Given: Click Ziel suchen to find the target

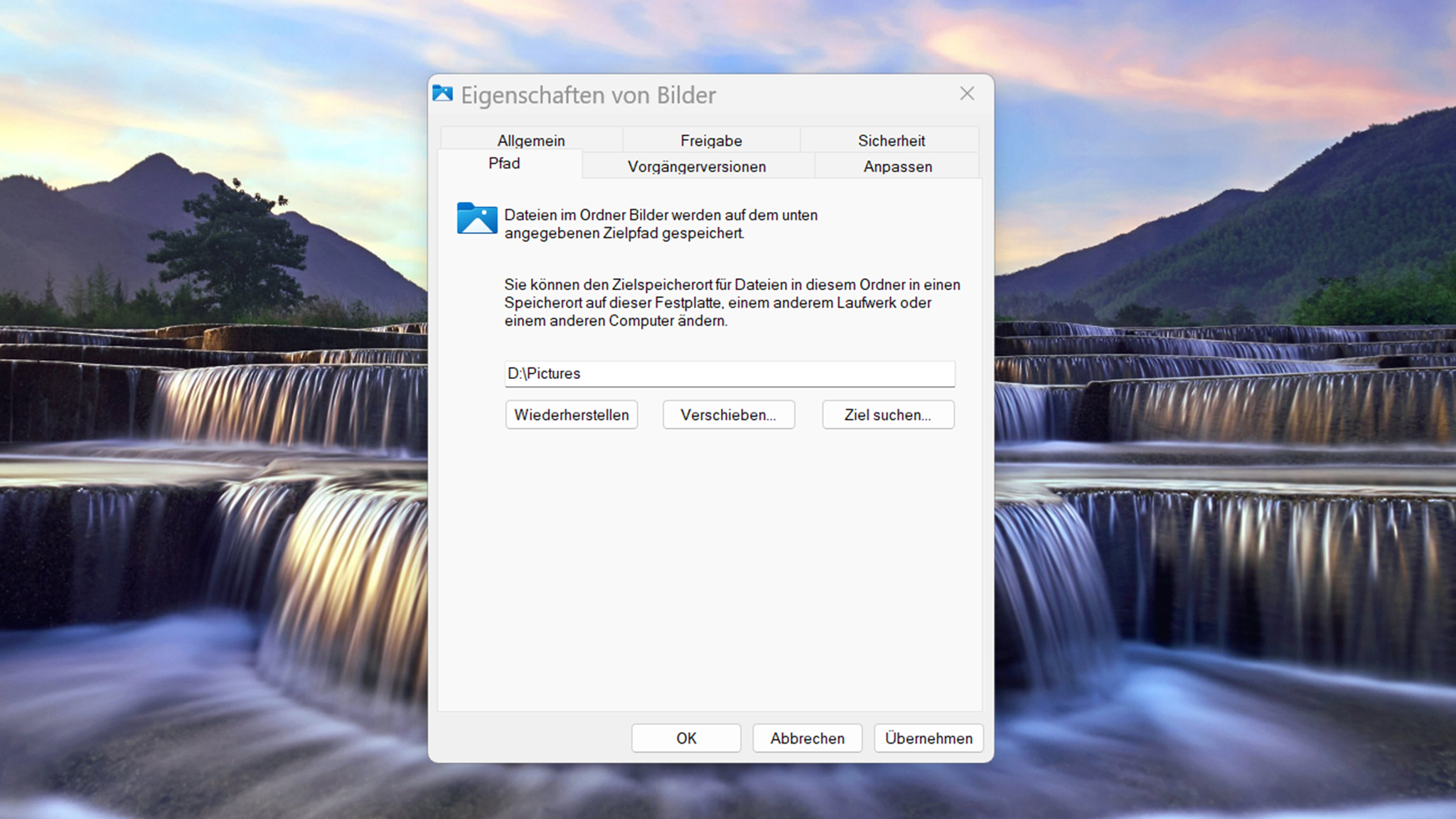Looking at the screenshot, I should coord(888,415).
